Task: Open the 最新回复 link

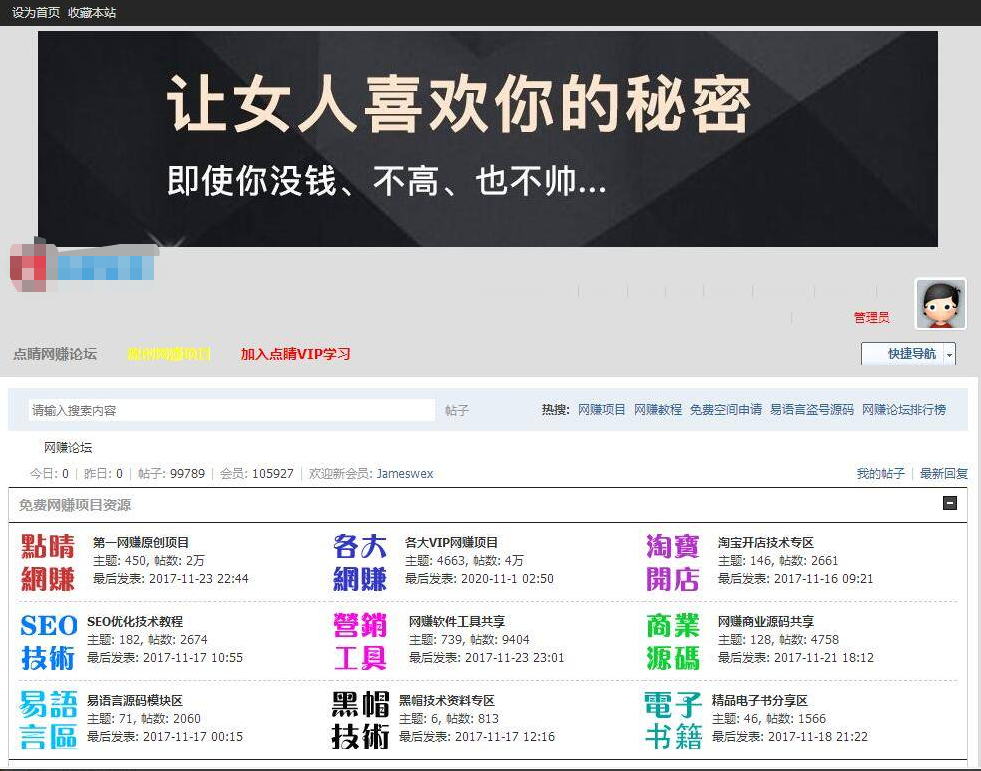Action: click(943, 474)
